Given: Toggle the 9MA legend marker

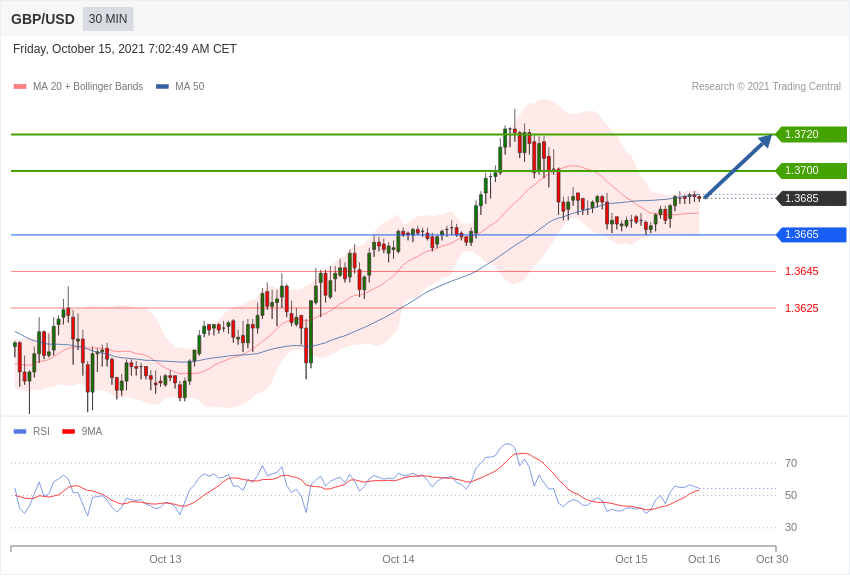Looking at the screenshot, I should point(68,432).
